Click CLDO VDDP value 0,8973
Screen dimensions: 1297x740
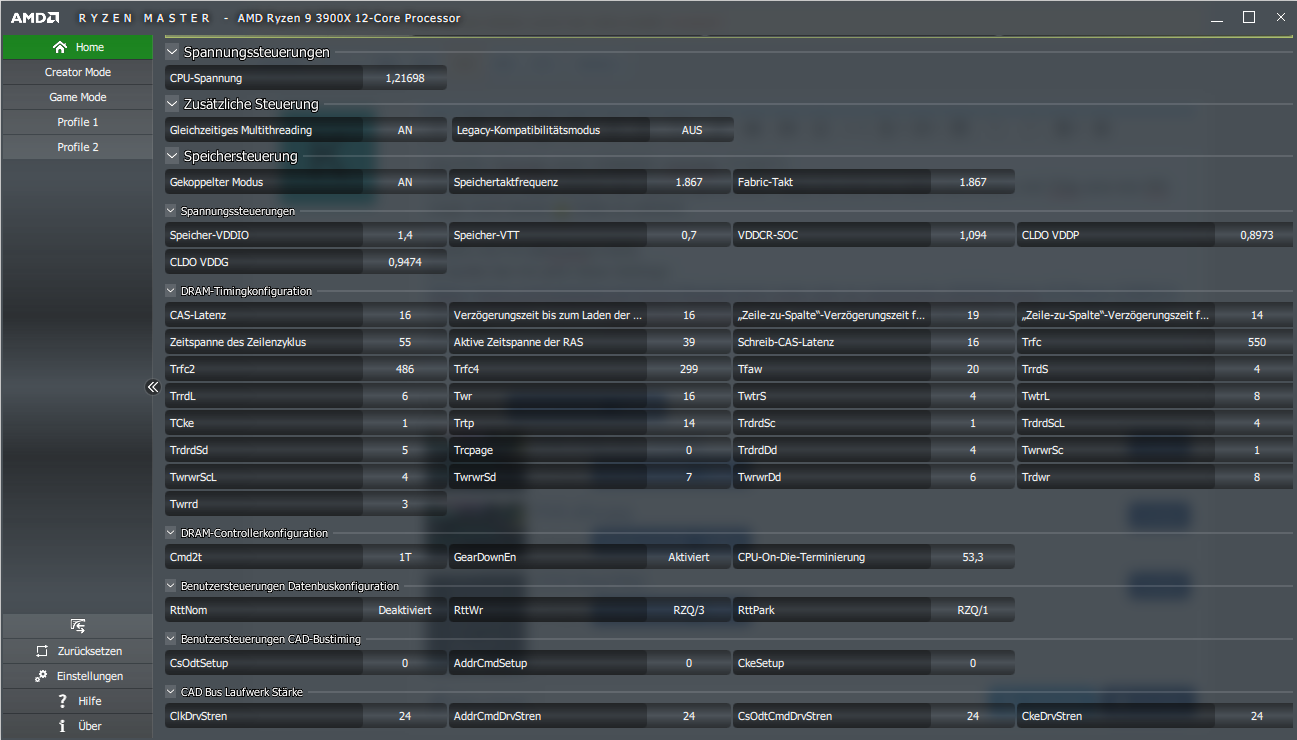[x=1256, y=236]
